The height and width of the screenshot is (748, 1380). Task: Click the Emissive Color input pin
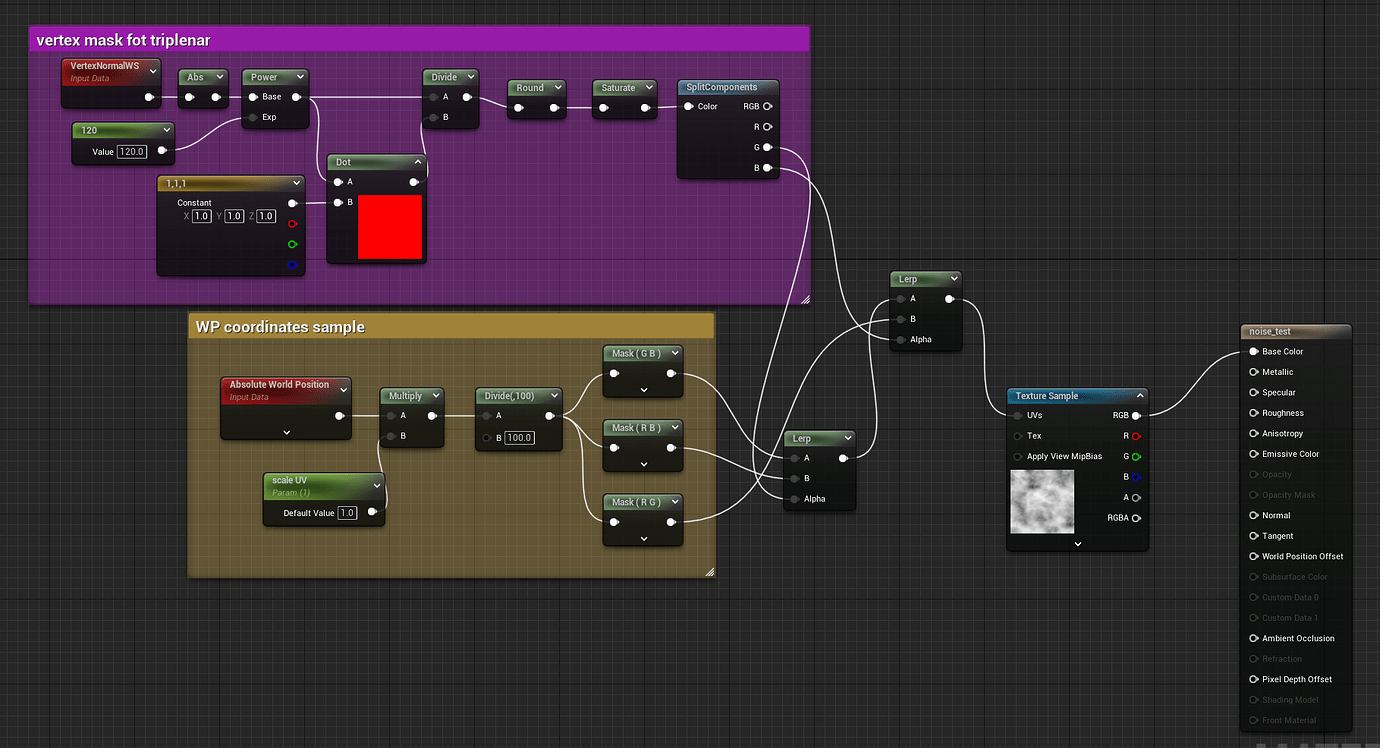pos(1254,454)
